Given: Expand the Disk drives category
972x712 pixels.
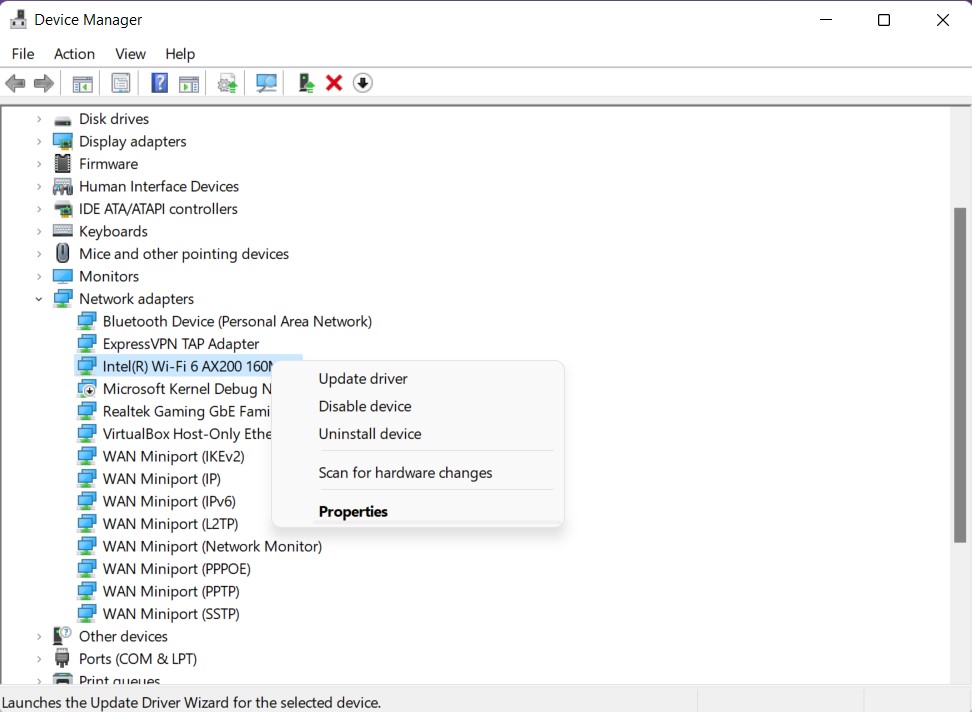Looking at the screenshot, I should click(x=39, y=118).
